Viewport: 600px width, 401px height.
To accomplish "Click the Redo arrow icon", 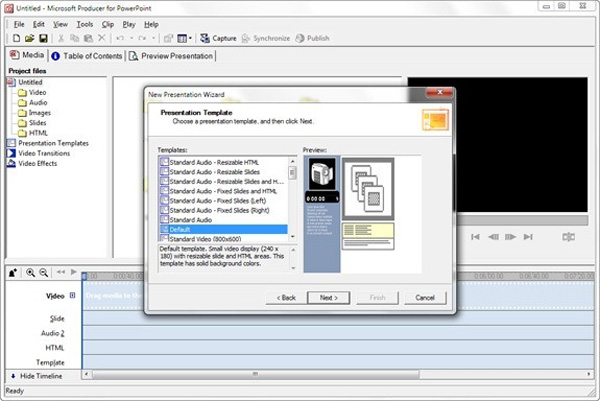I will tap(142, 38).
